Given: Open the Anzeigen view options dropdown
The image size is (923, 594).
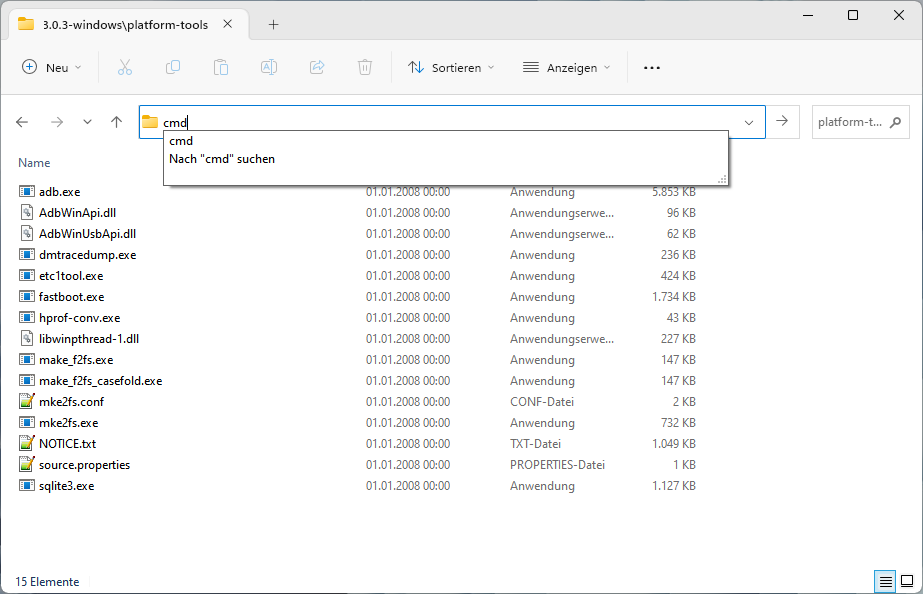Looking at the screenshot, I should pyautogui.click(x=568, y=67).
